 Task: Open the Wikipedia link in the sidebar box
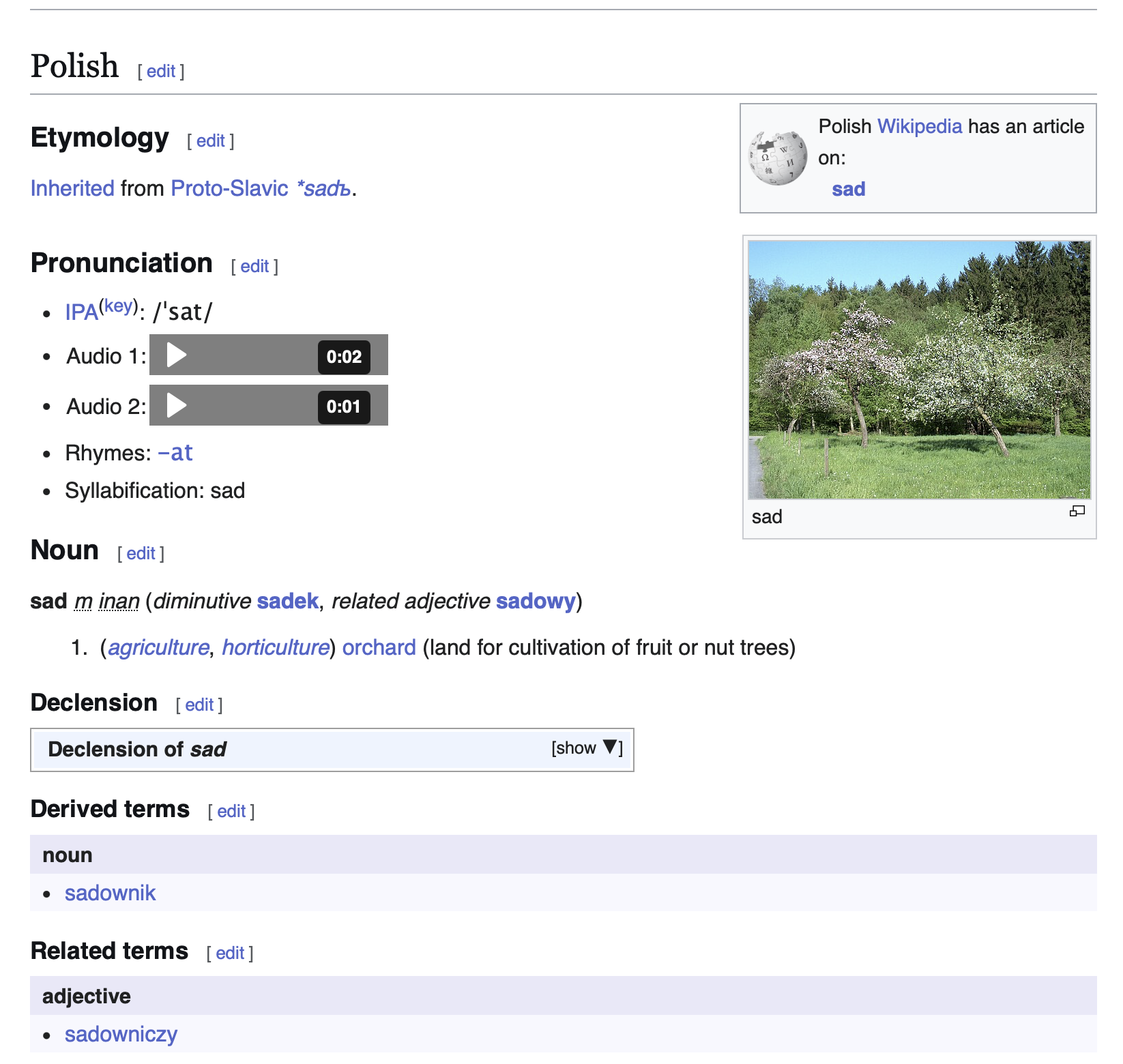click(920, 126)
